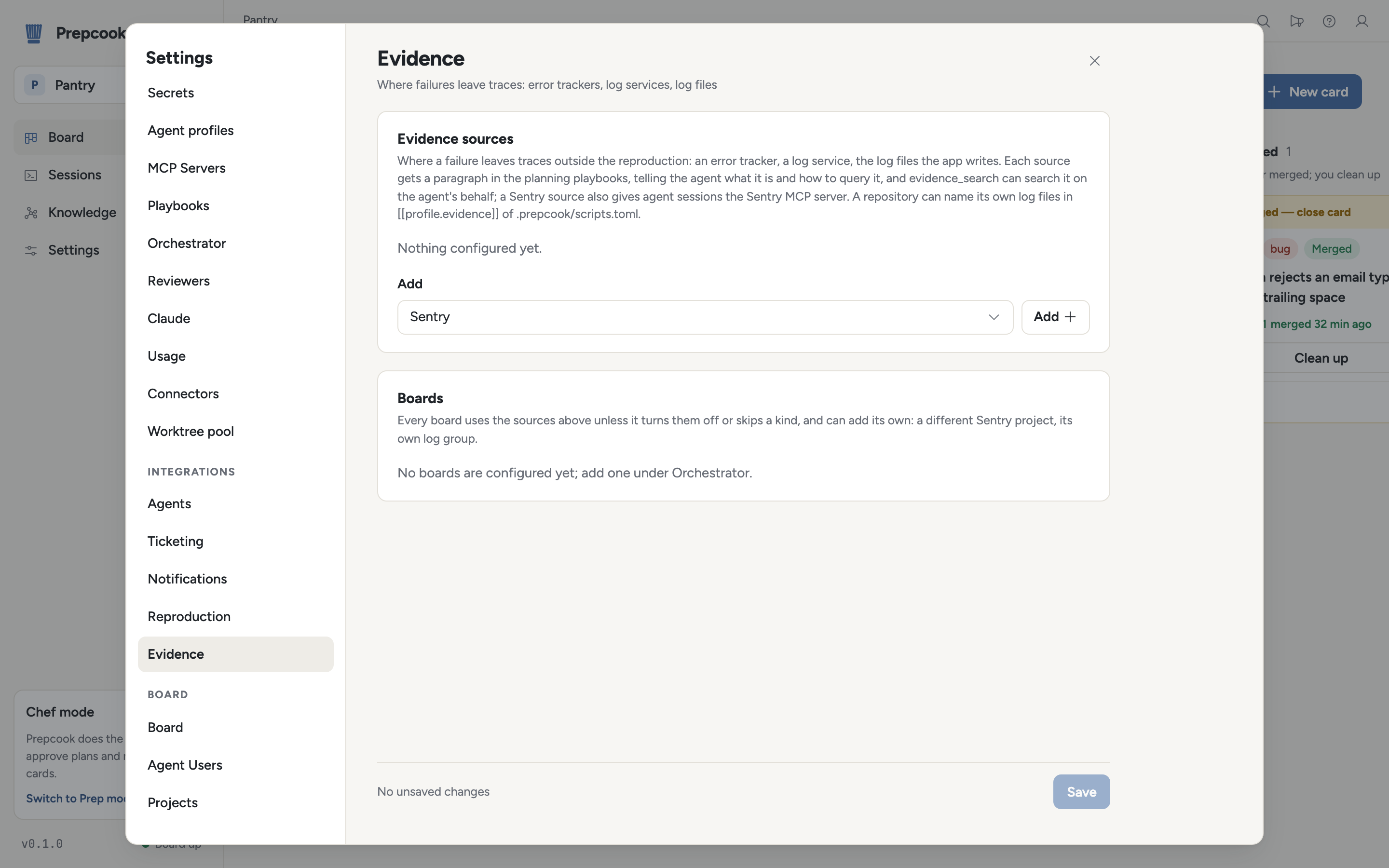This screenshot has height=868, width=1389.
Task: Click Switch to Prep mode link
Action: 76,799
